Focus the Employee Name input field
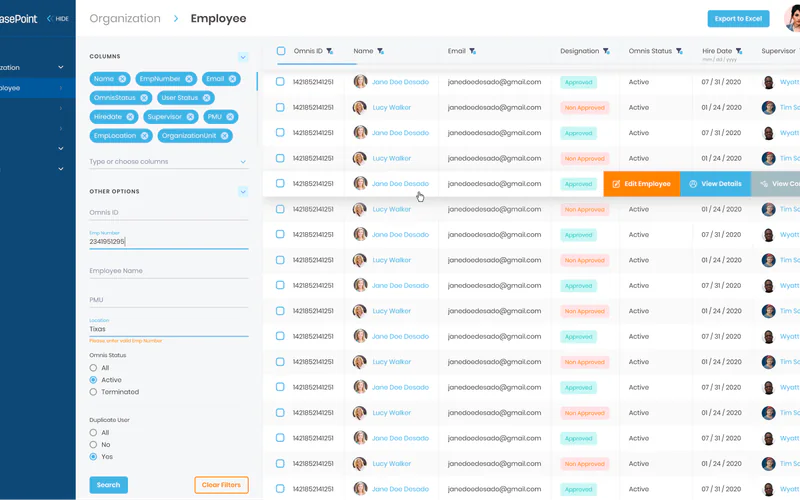This screenshot has height=500, width=800. pyautogui.click(x=168, y=271)
